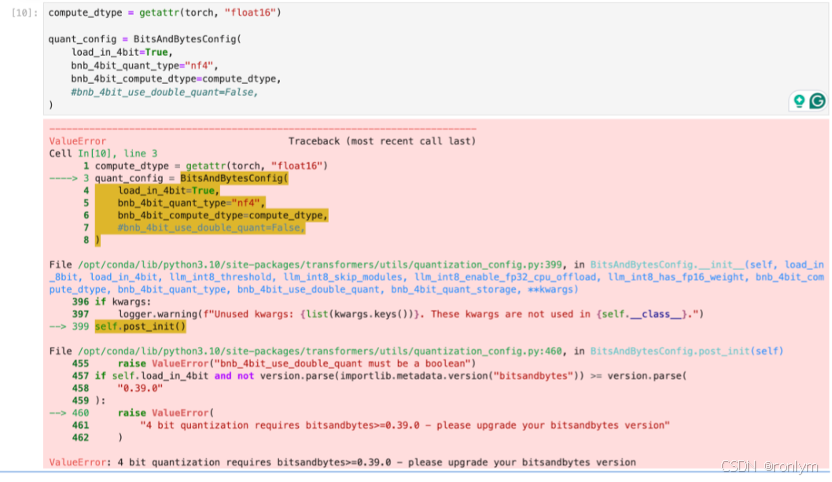Screen dimensions: 832x482
Task: Click the compute_dtype assignment line in the code cell
Action: (x=164, y=12)
